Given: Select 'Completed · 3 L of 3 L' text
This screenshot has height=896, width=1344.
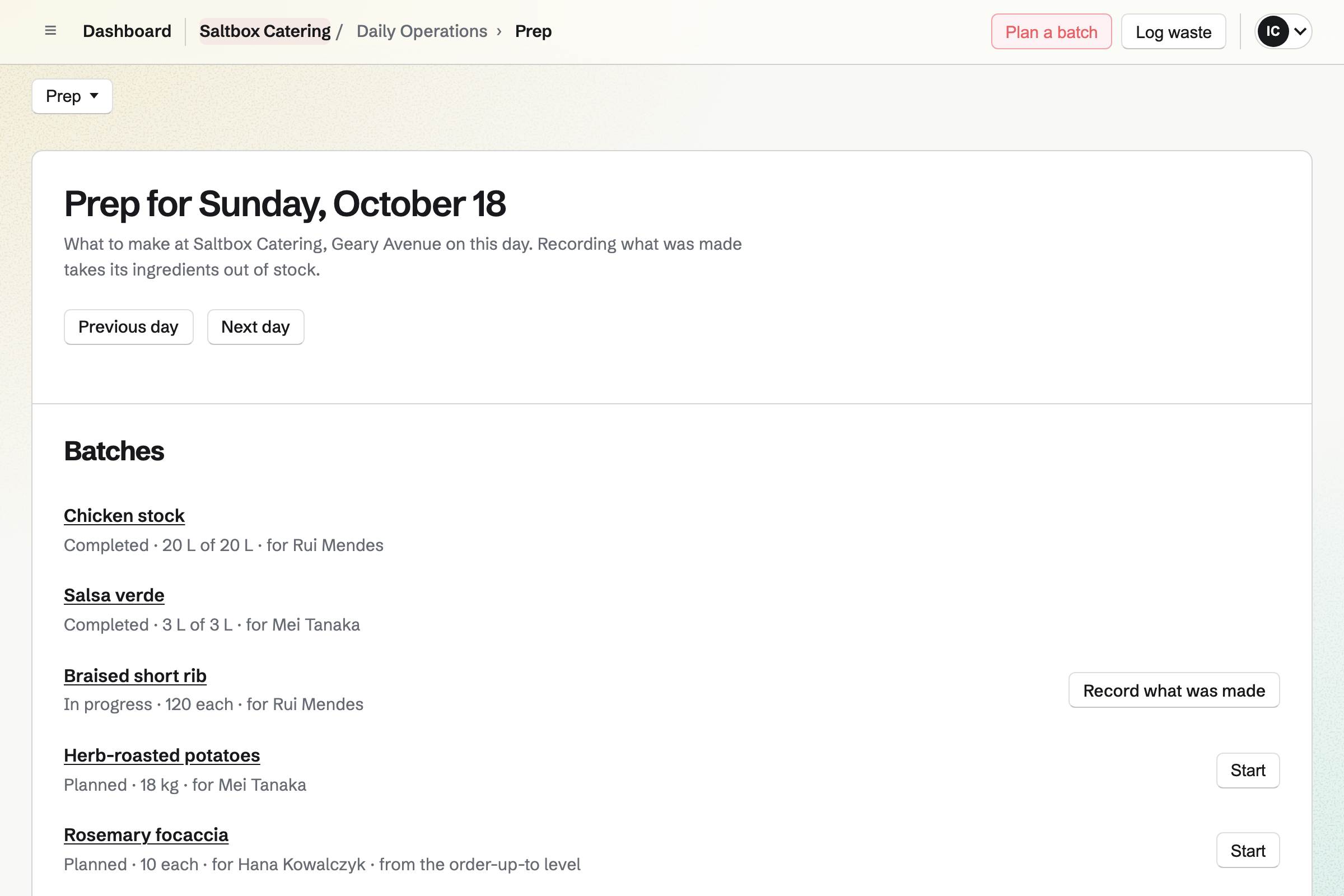Looking at the screenshot, I should (x=148, y=624).
